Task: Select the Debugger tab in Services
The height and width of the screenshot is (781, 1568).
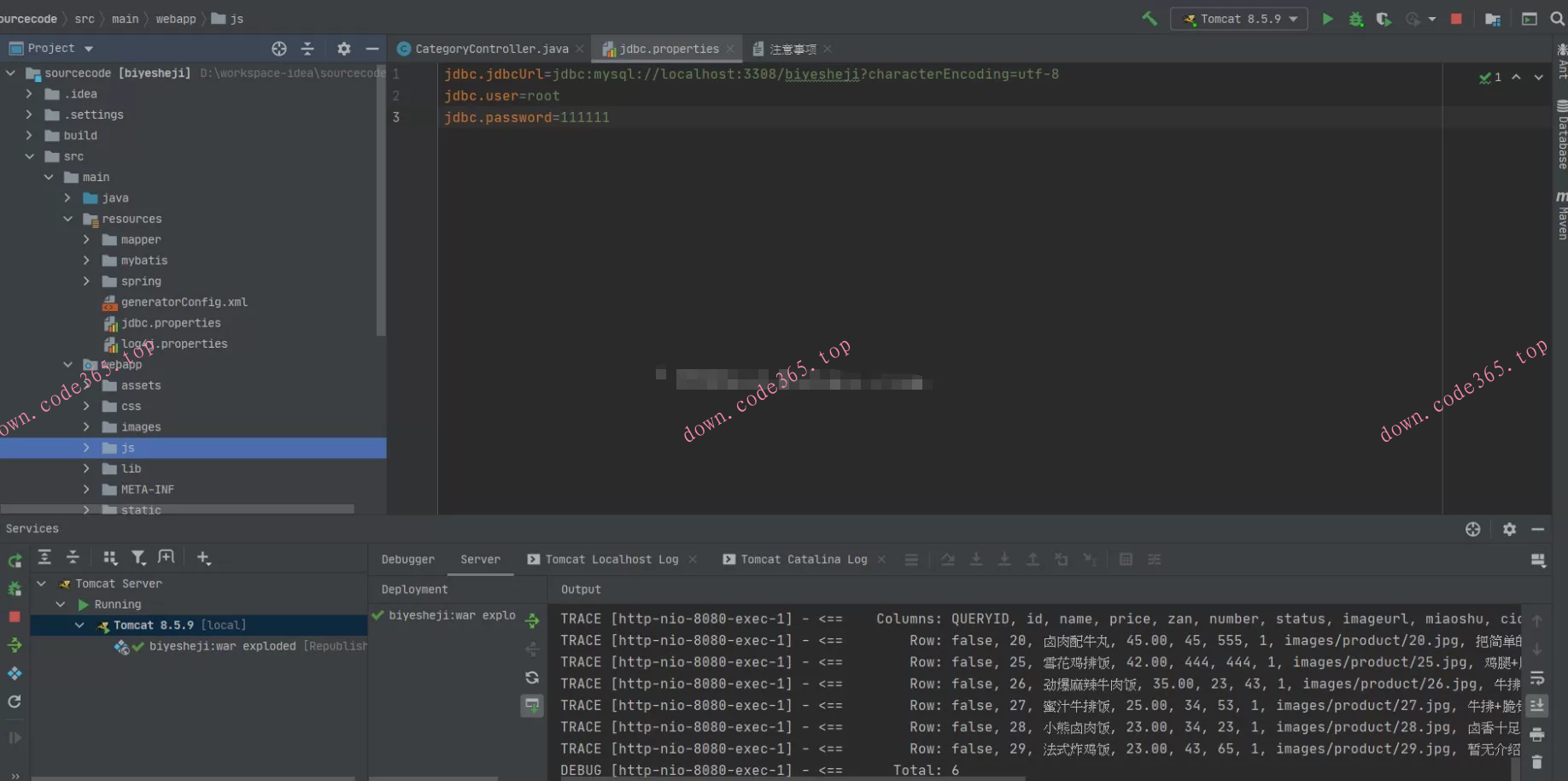Action: pyautogui.click(x=407, y=560)
